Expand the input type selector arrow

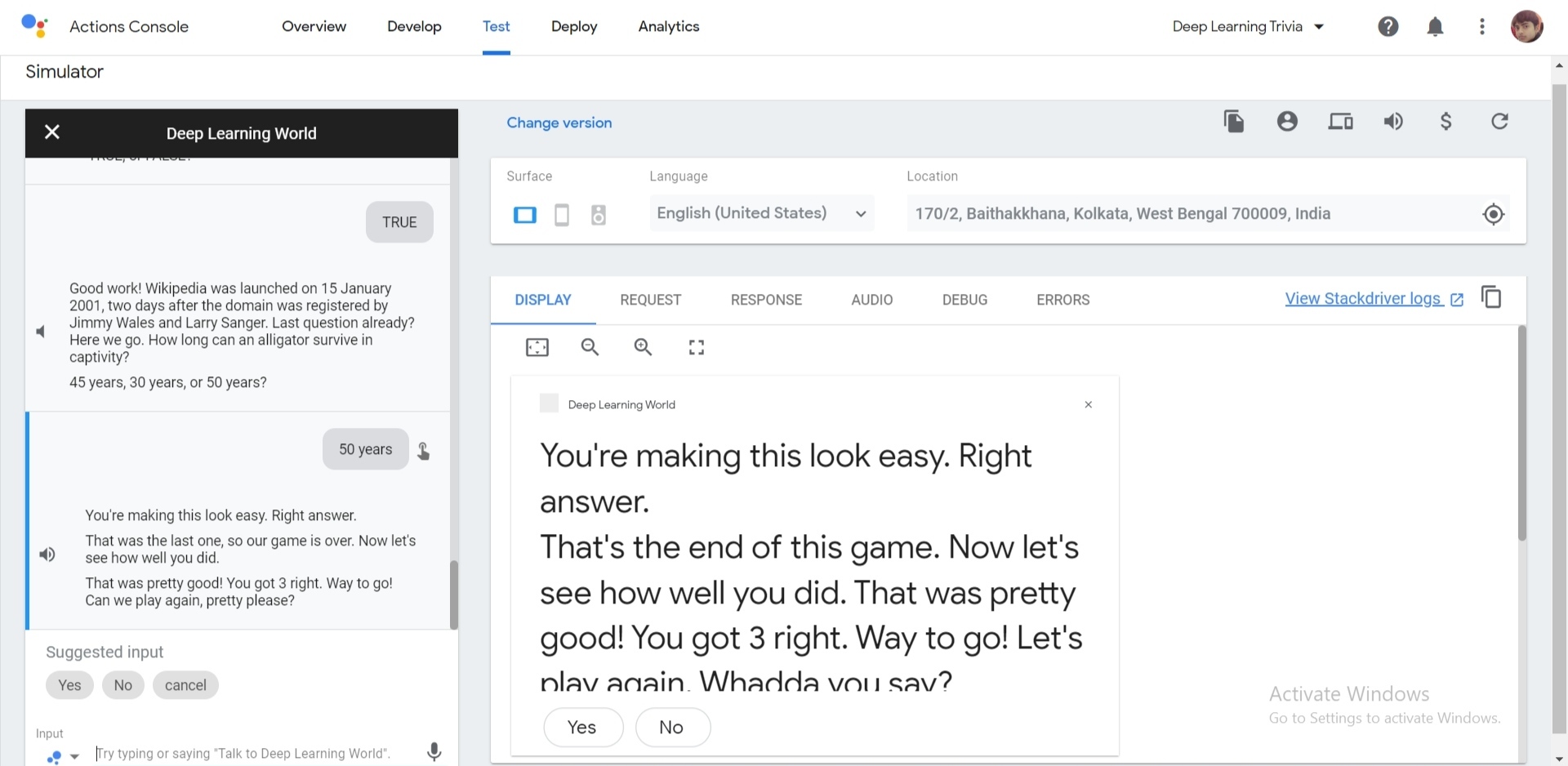point(74,756)
